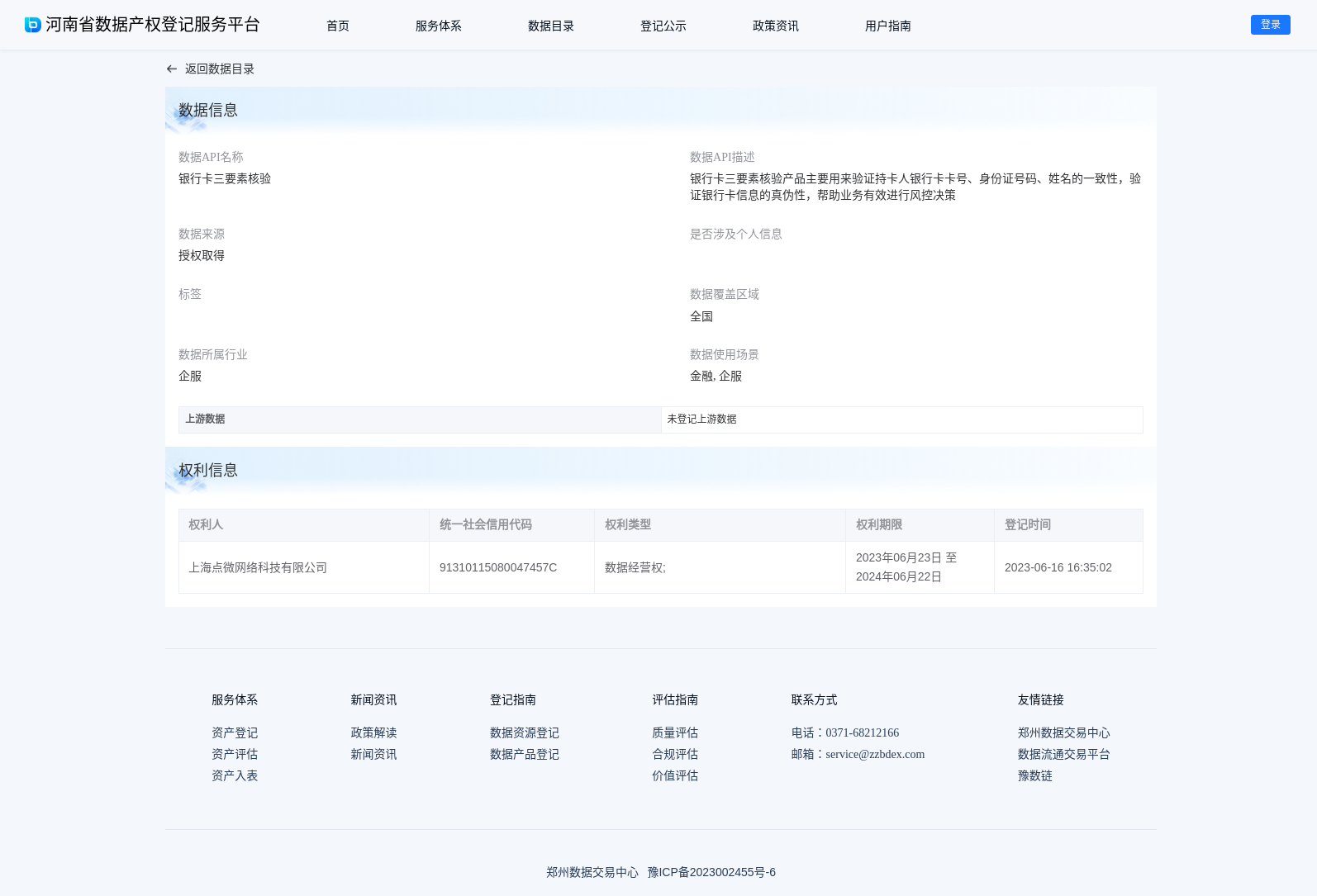The width and height of the screenshot is (1317, 896).
Task: Click footer text 郑州数据交易中心 at bottom
Action: click(592, 872)
